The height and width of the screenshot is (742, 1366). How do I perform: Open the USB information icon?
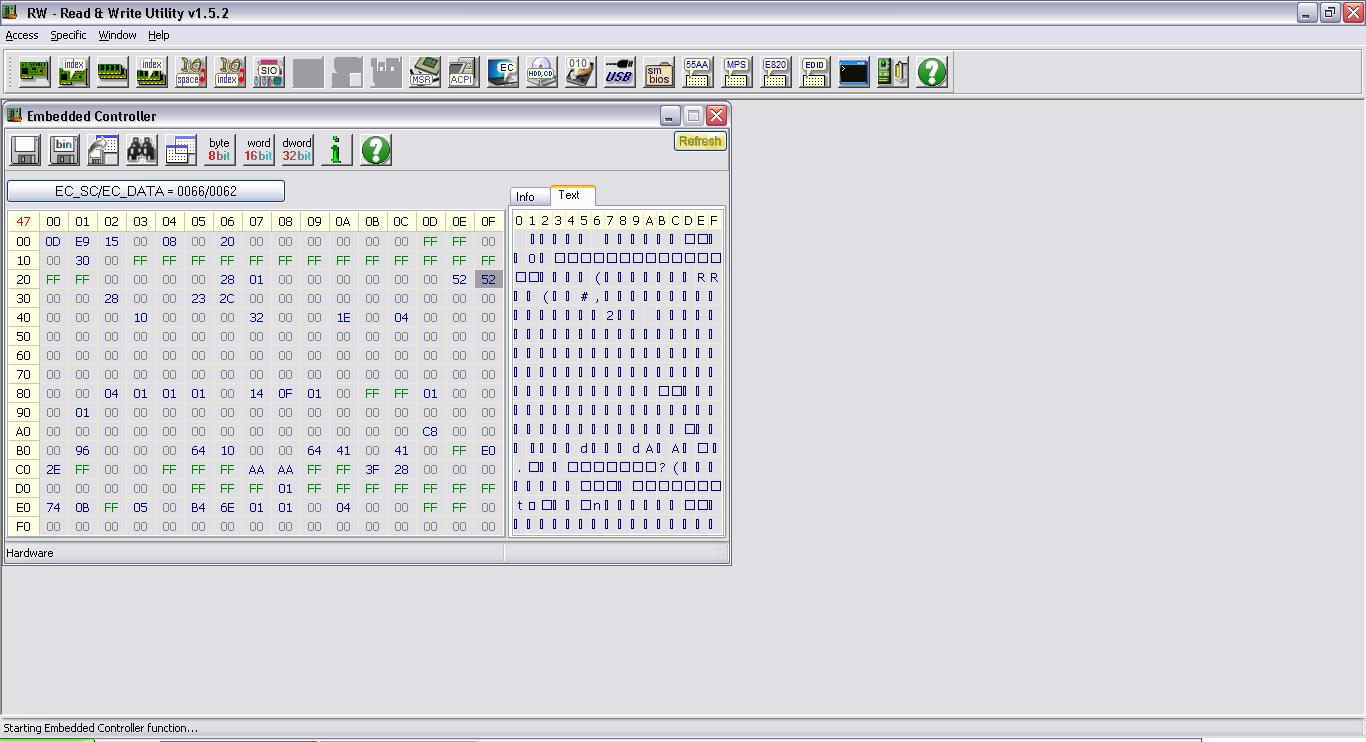(619, 72)
